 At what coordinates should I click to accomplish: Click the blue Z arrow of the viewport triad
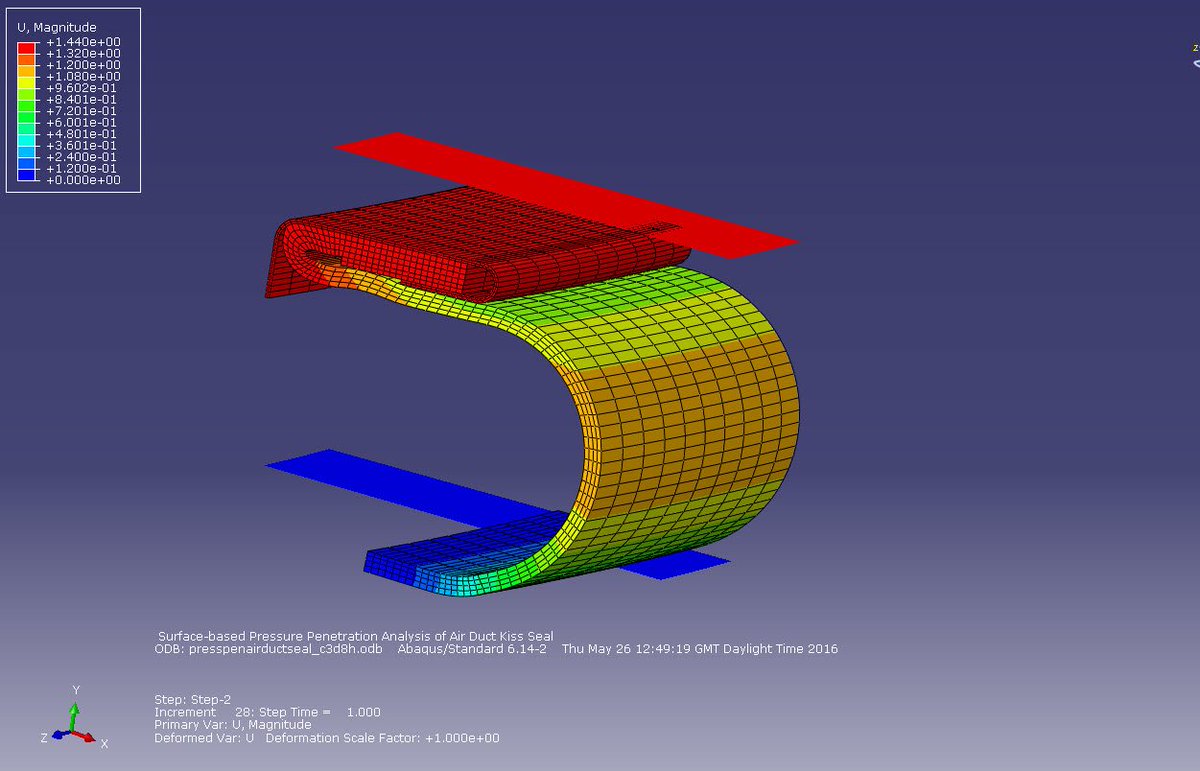(59, 735)
